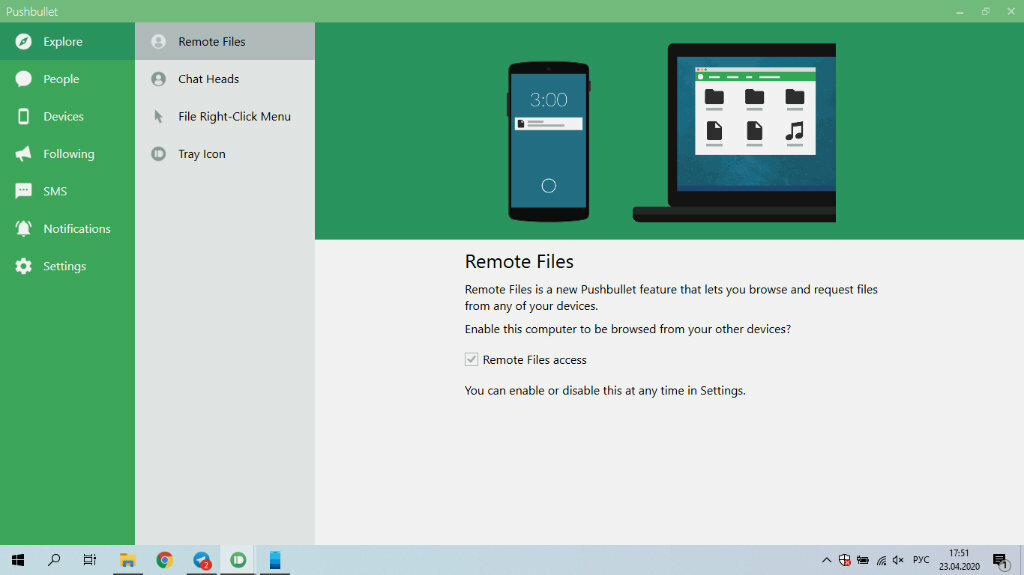Screen dimensions: 1024x575
Task: Open File Explorer from taskbar
Action: 127,560
